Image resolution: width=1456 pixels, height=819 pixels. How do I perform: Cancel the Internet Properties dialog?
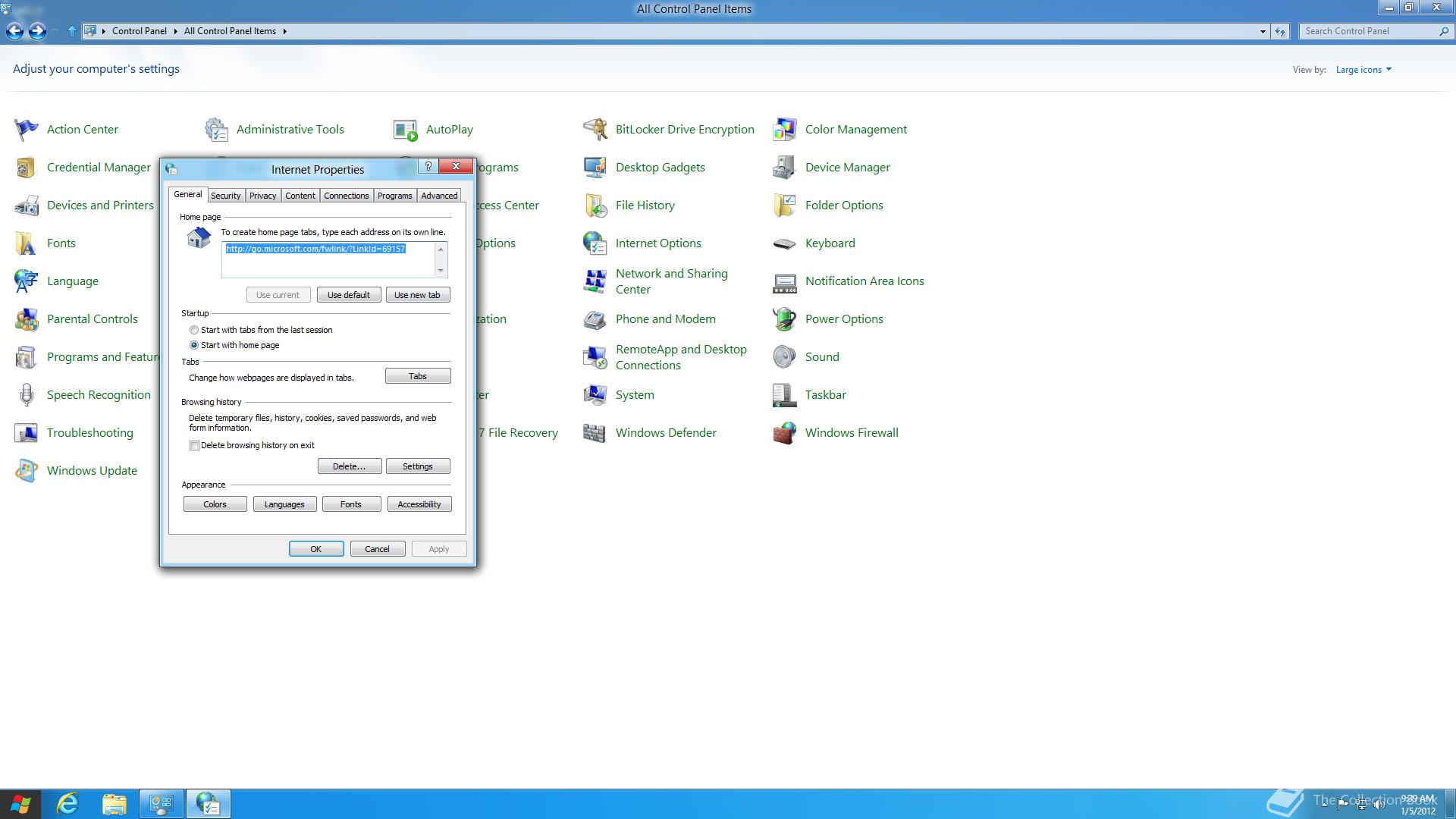click(378, 549)
